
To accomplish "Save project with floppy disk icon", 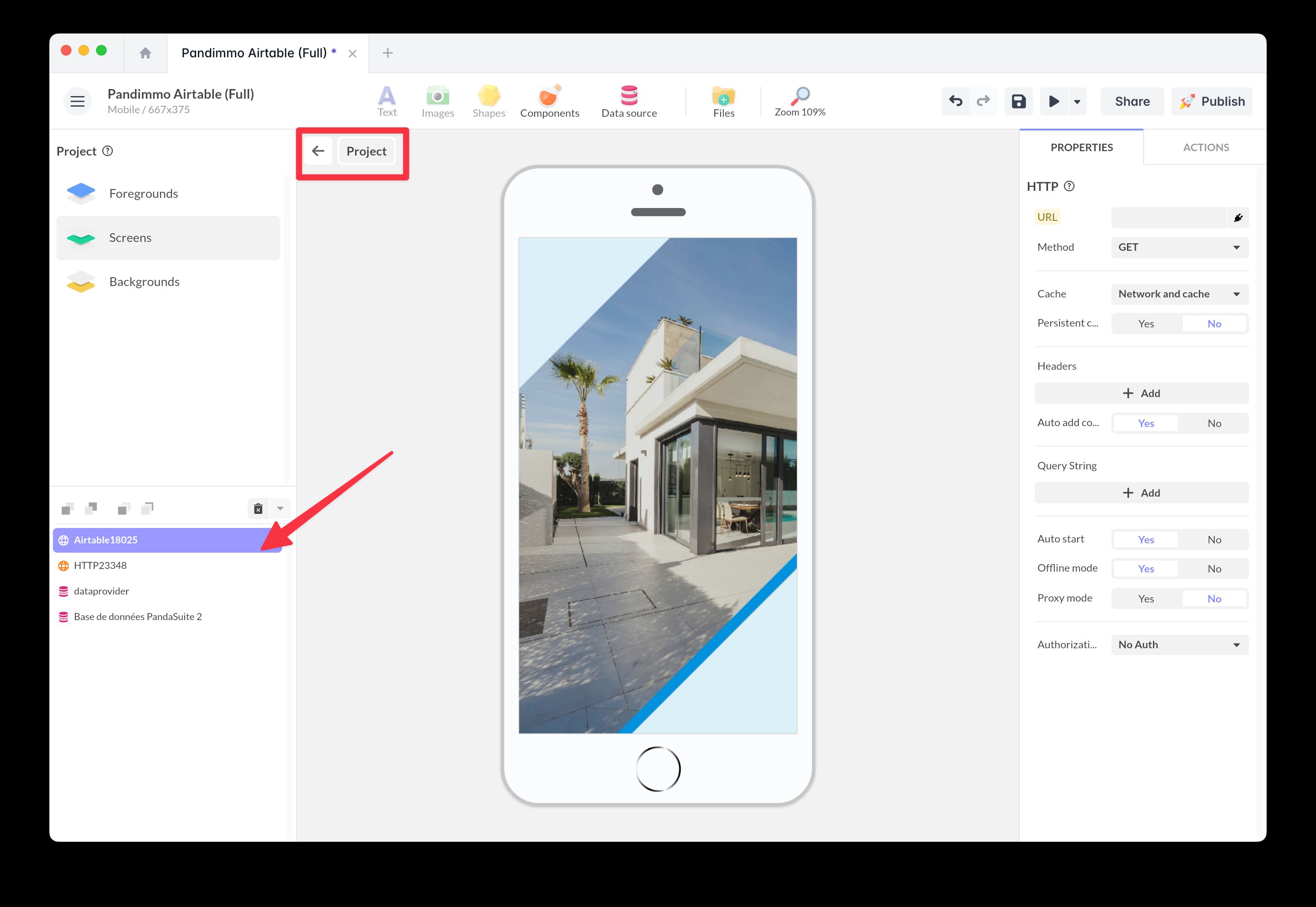I will (x=1018, y=101).
